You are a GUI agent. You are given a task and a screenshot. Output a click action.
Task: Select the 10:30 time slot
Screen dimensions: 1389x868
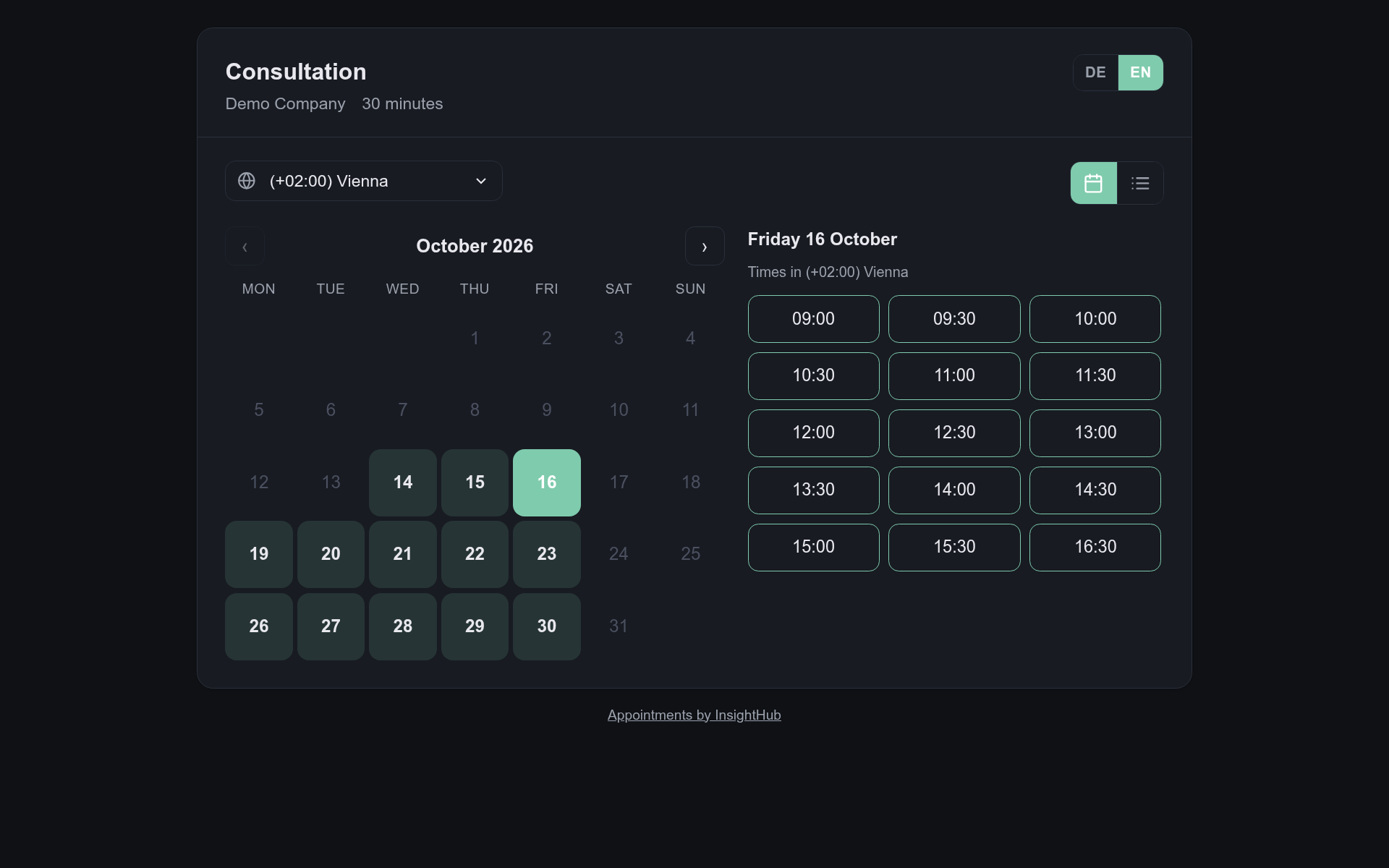point(814,376)
